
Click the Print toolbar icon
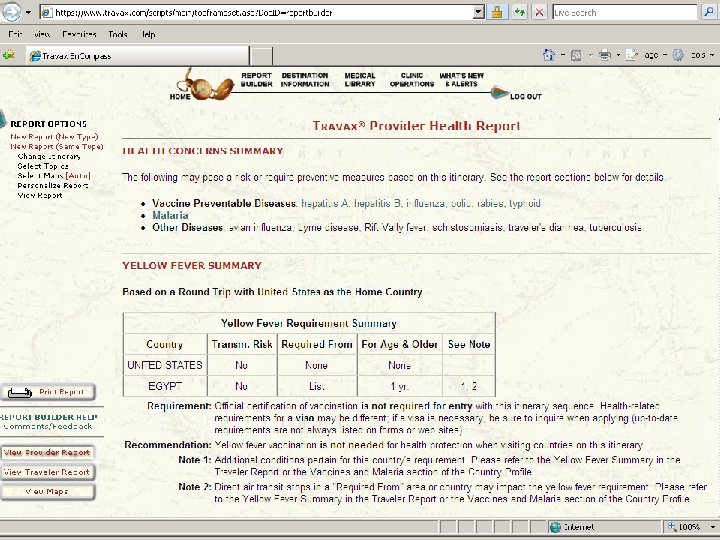click(x=605, y=55)
